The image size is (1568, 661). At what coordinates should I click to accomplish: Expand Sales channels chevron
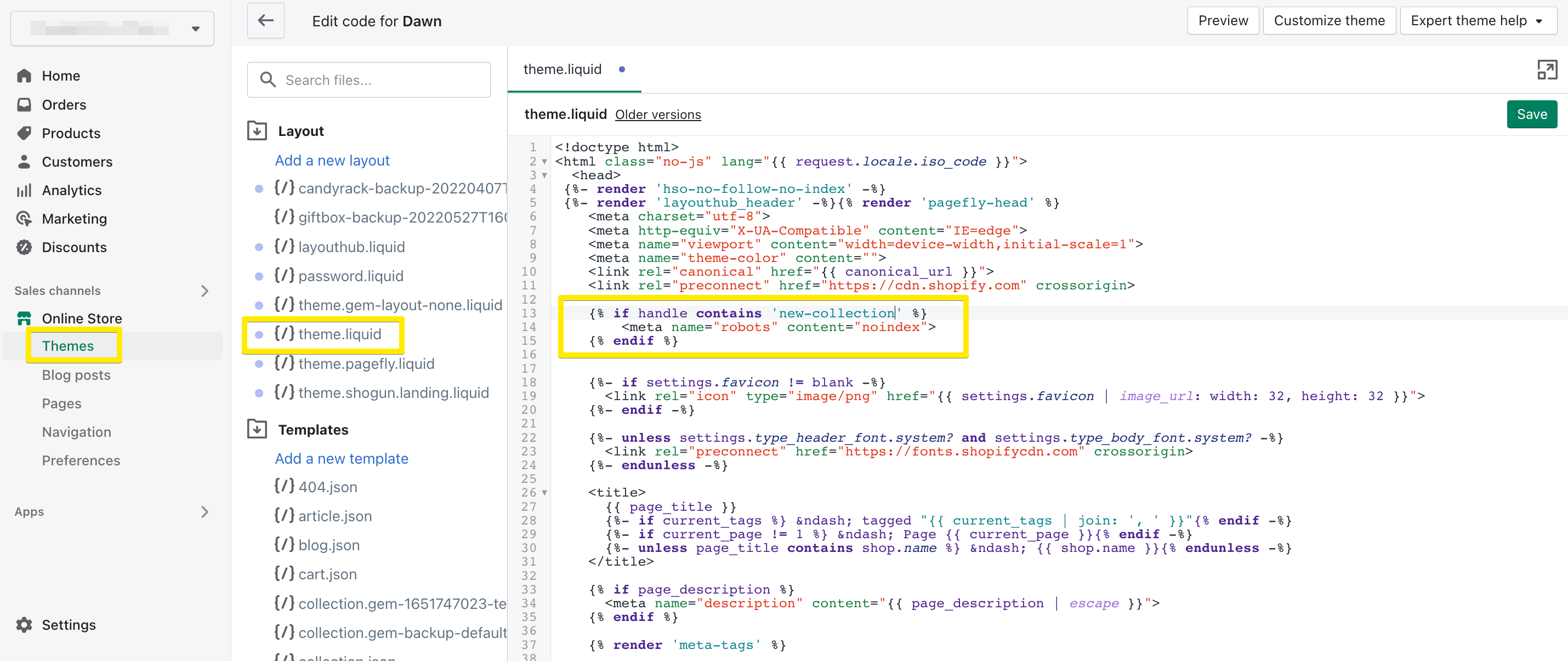click(205, 291)
